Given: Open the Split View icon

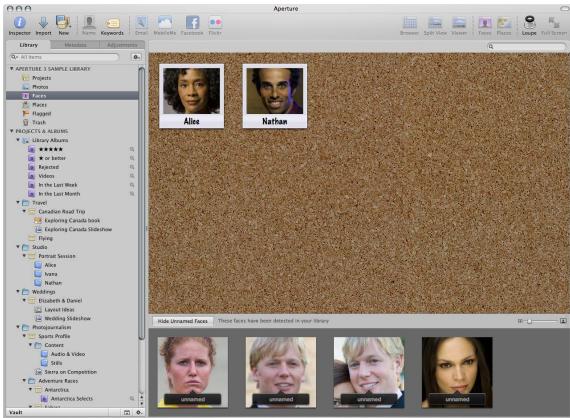Looking at the screenshot, I should pos(435,23).
